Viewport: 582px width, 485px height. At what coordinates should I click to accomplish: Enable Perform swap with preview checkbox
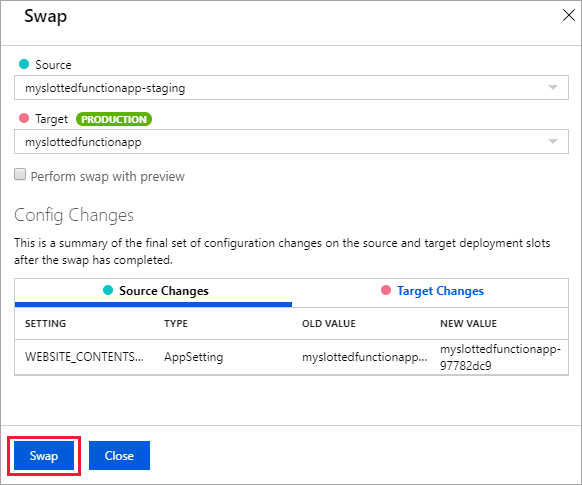tap(20, 174)
